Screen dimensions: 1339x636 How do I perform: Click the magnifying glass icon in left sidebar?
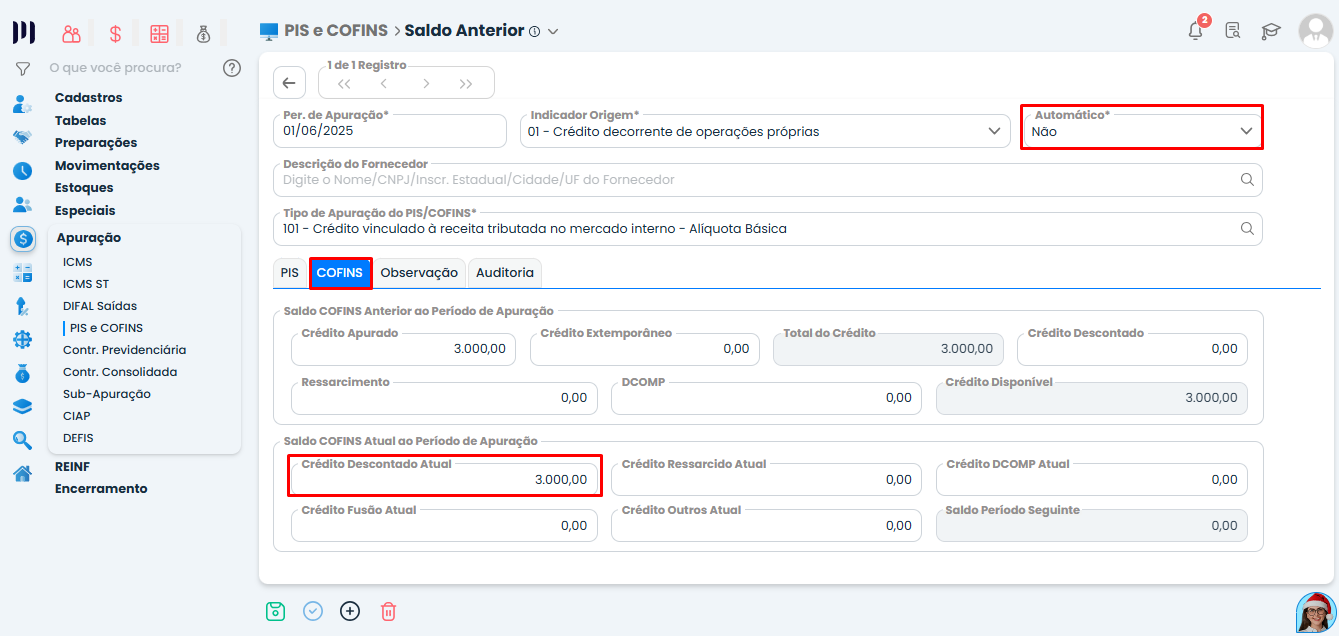click(22, 439)
